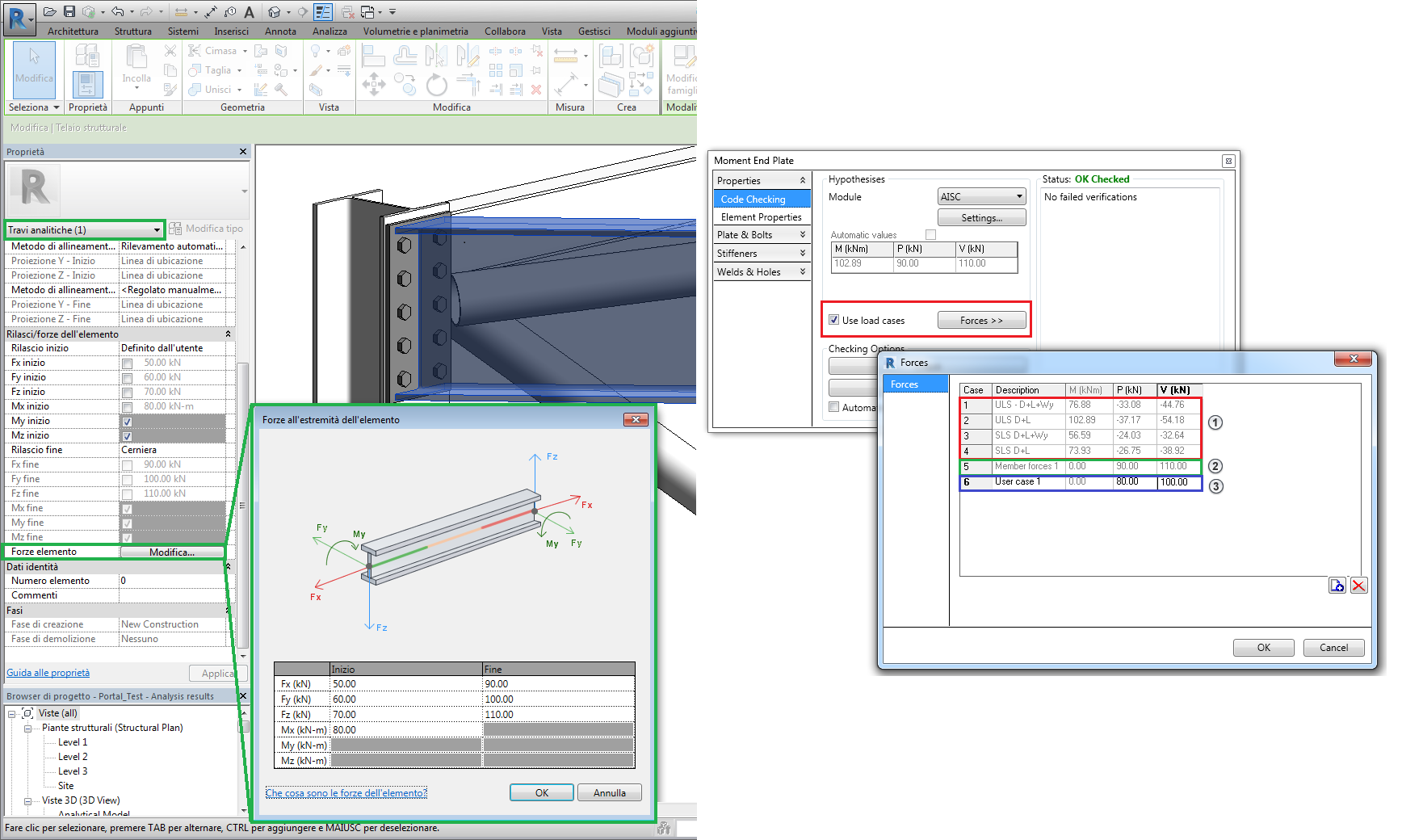Screen dimensions: 1402x840
Task: Select the Level 2 structural plan
Action: 73,757
